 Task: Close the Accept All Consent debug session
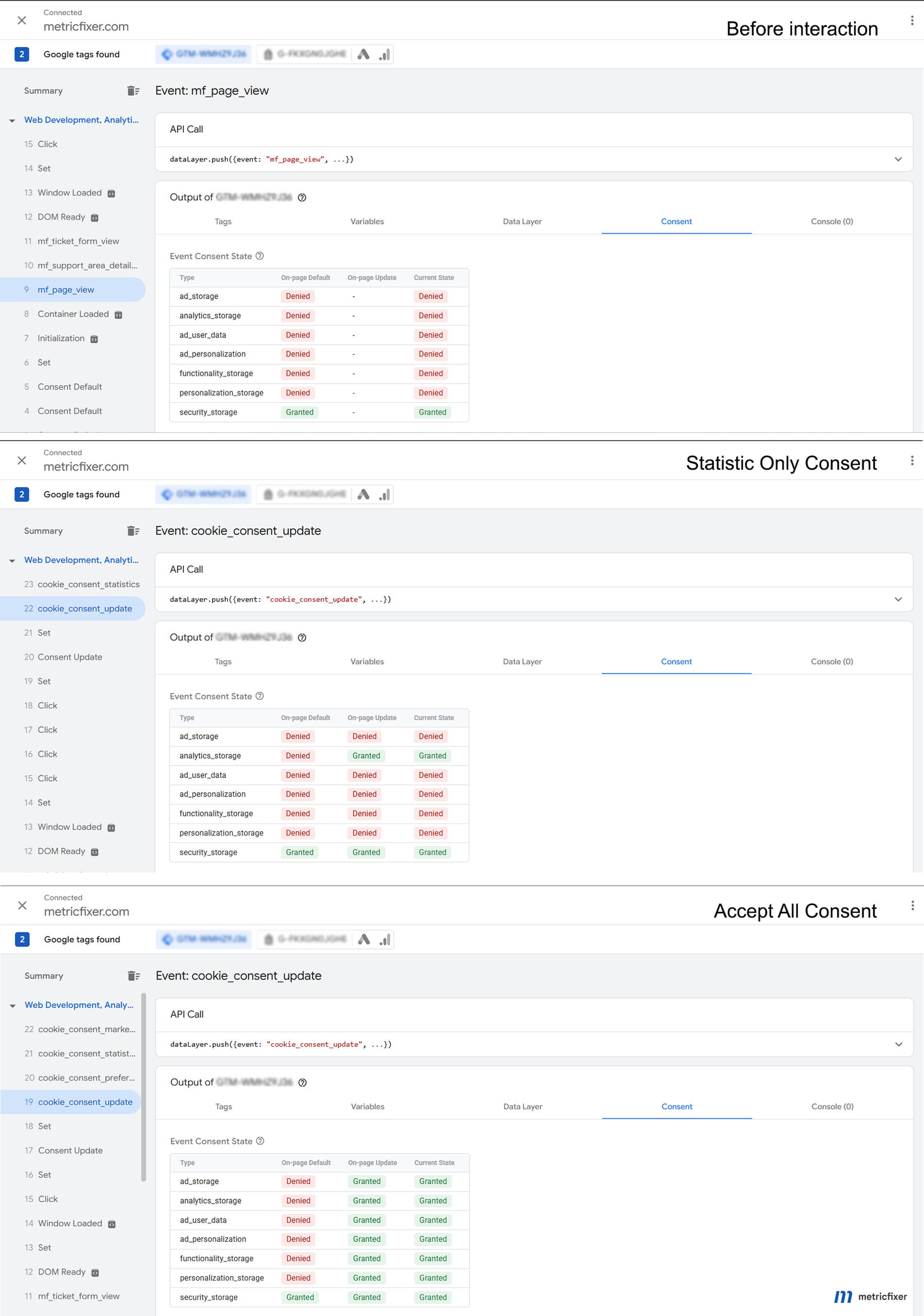[x=22, y=906]
